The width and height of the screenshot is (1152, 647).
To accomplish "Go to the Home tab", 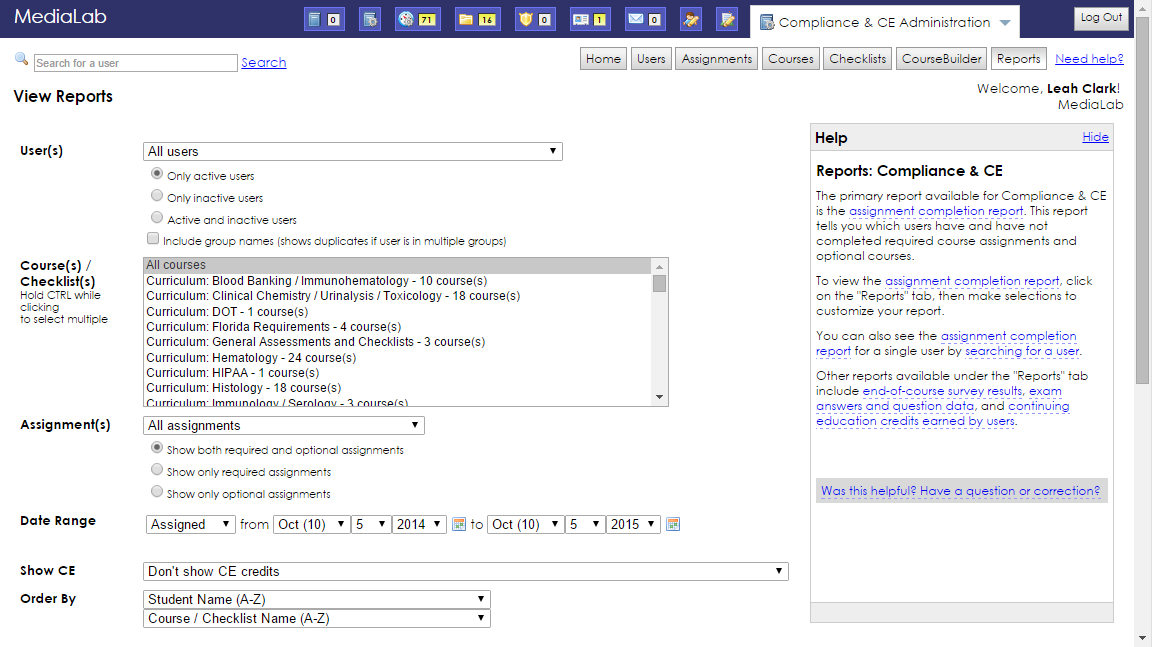I will click(603, 59).
